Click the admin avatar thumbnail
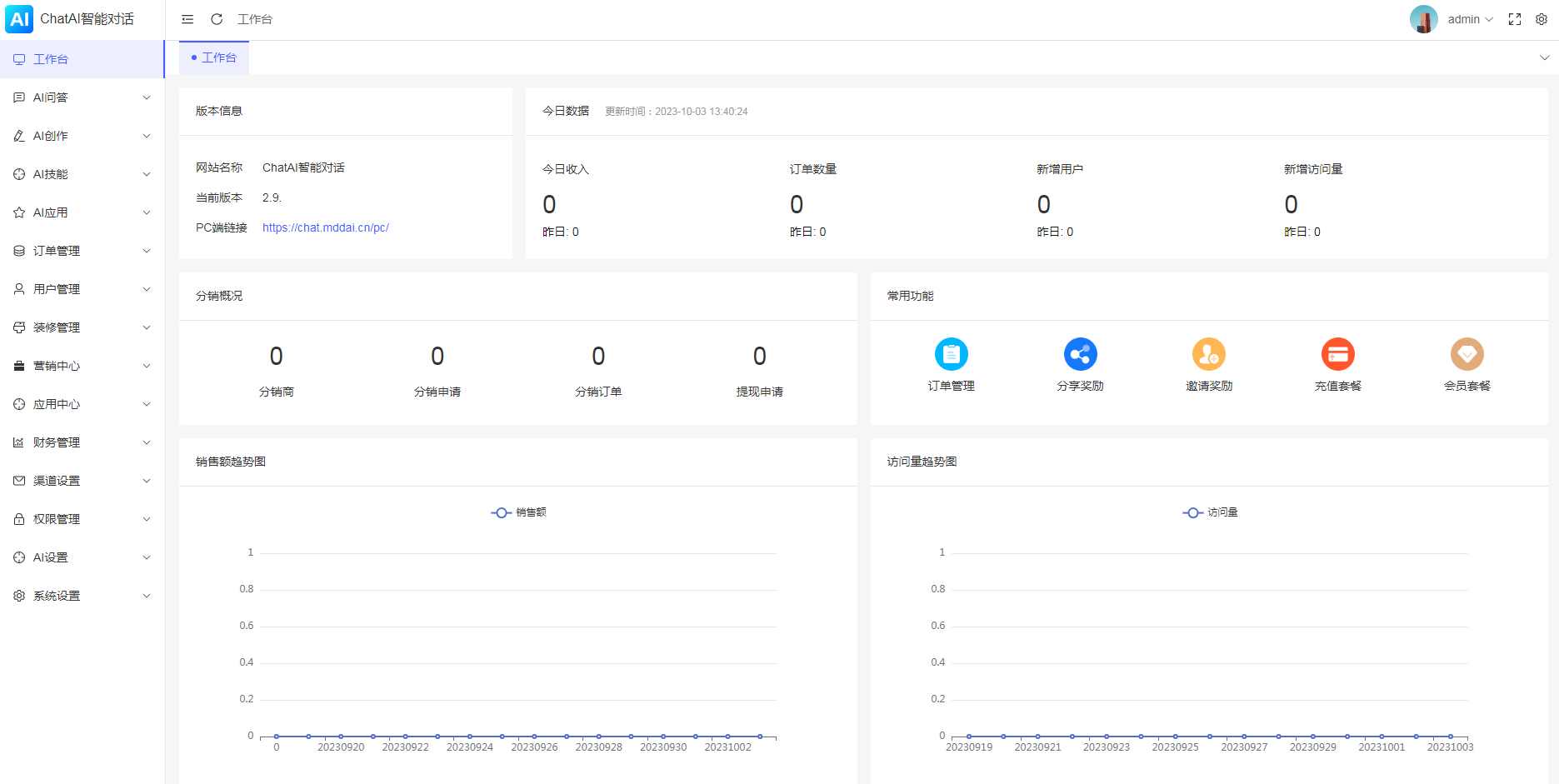The image size is (1559, 784). pyautogui.click(x=1423, y=18)
